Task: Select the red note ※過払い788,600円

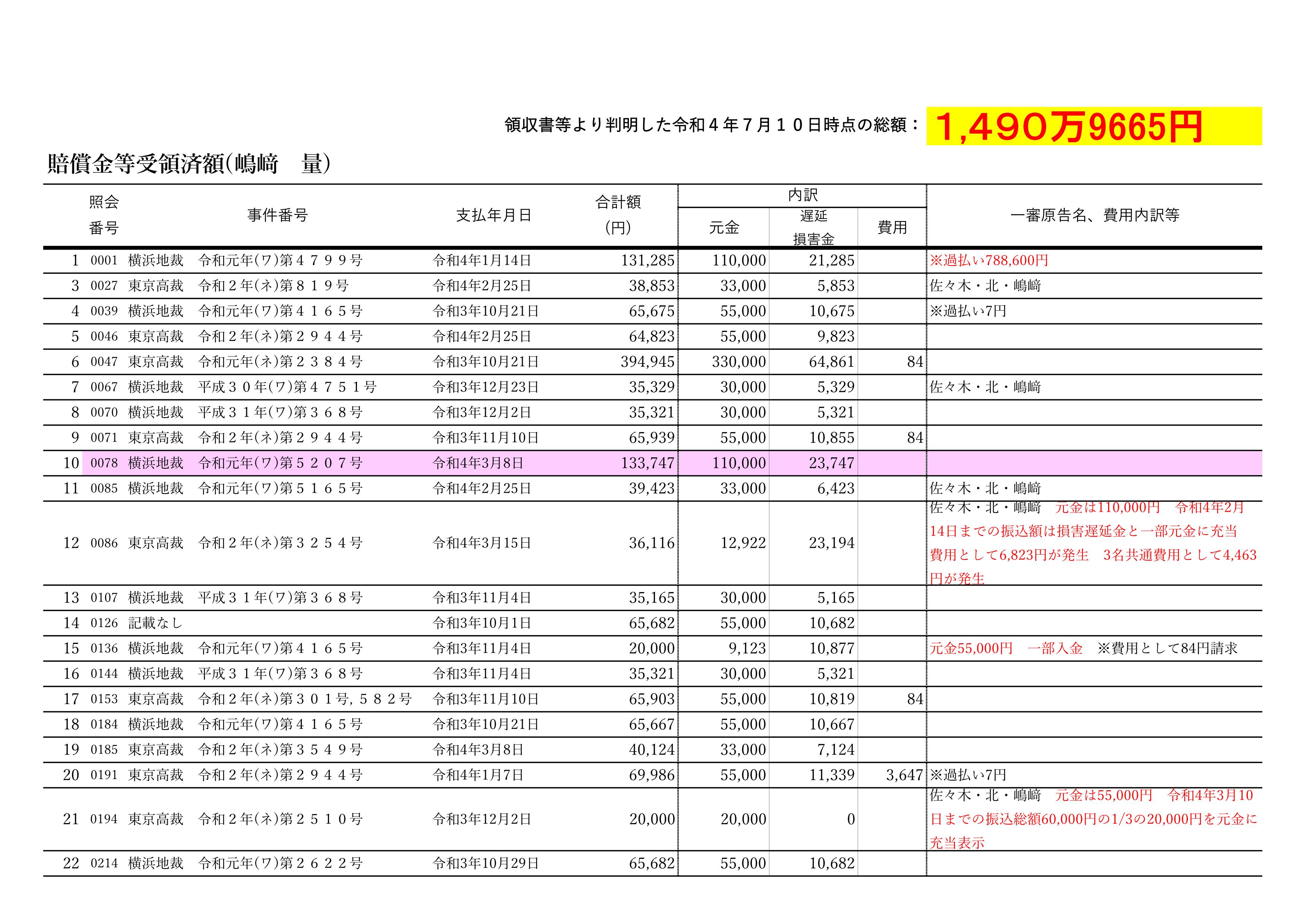Action: 989,261
